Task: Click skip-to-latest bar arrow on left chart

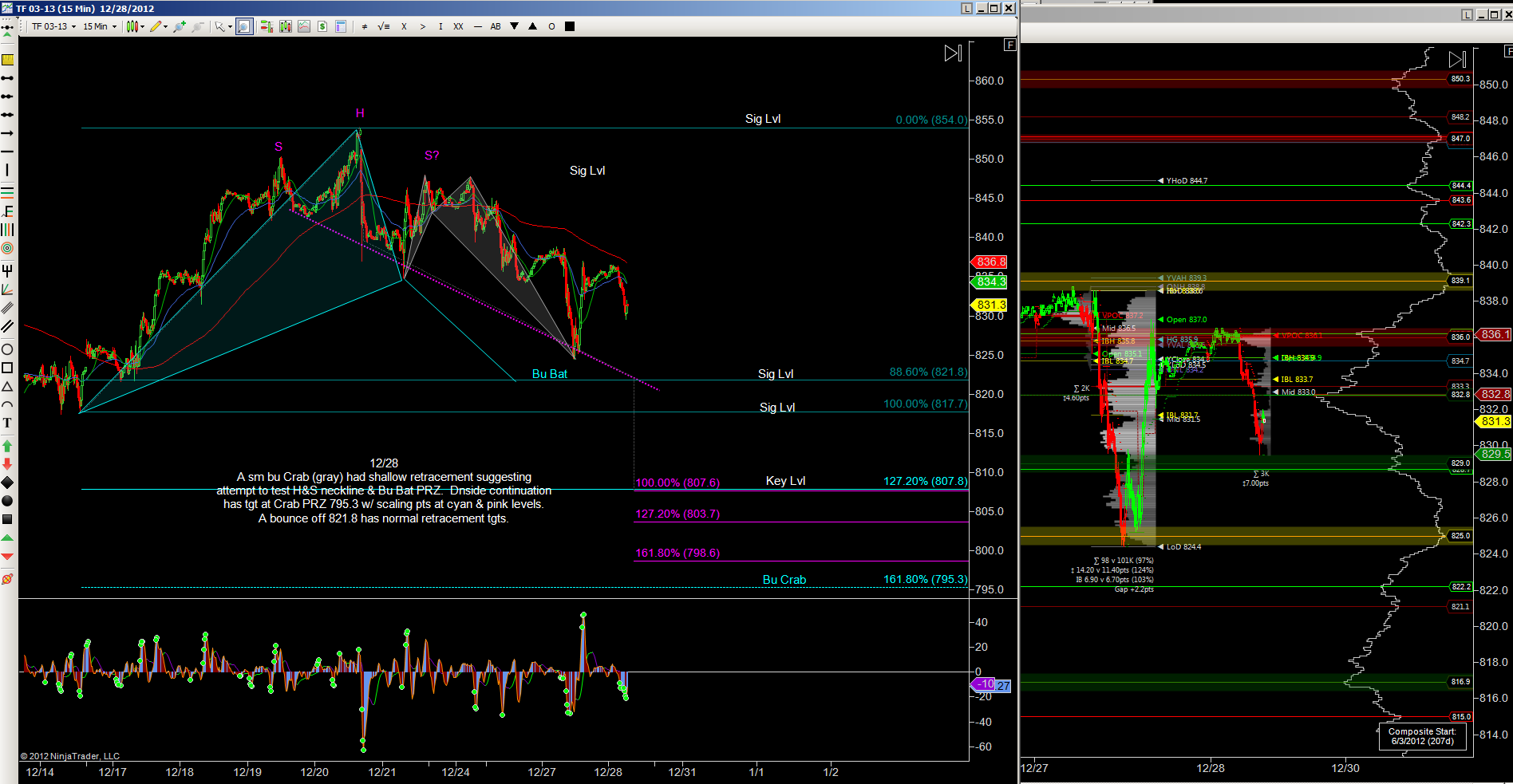Action: click(953, 53)
